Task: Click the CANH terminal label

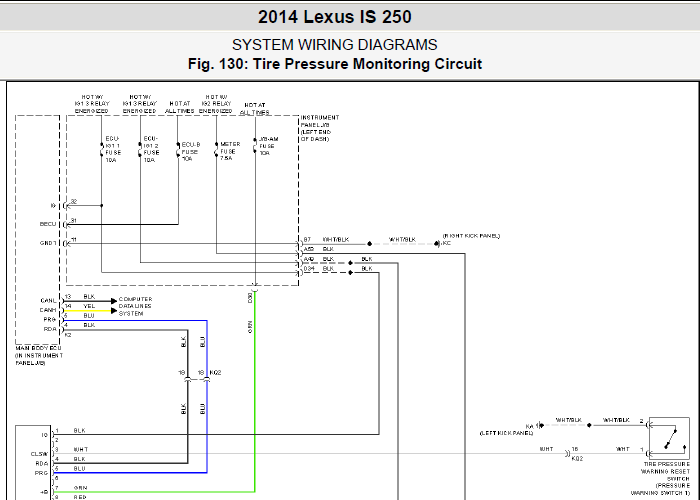Action: (x=48, y=310)
